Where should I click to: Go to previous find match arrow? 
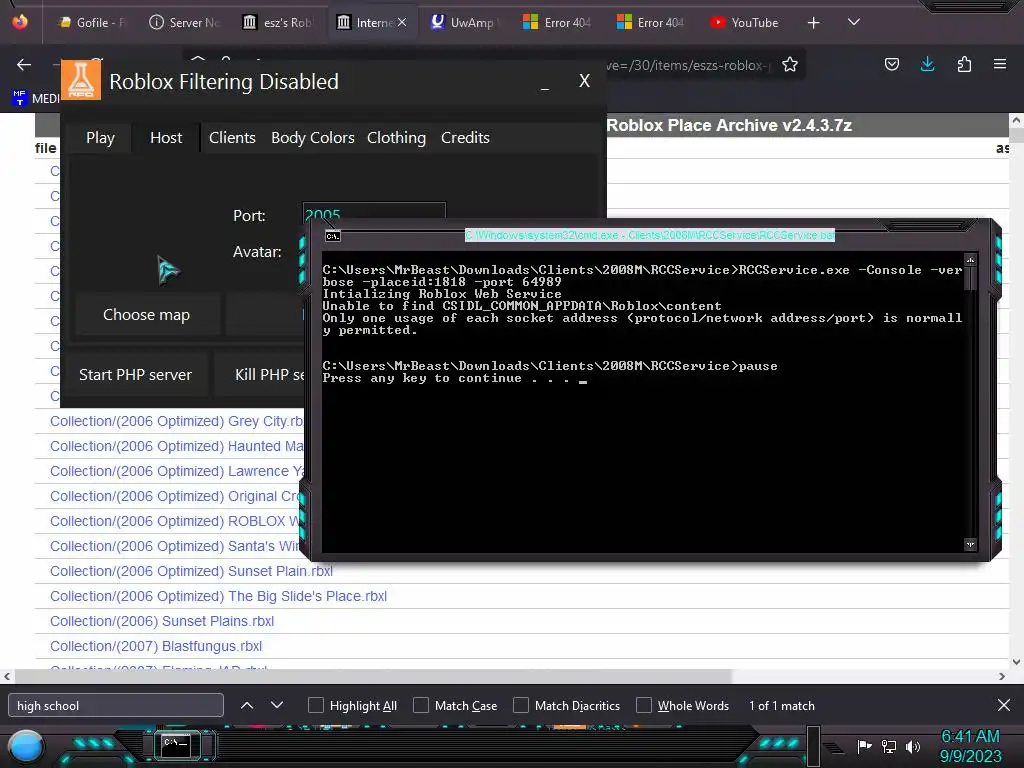[247, 705]
